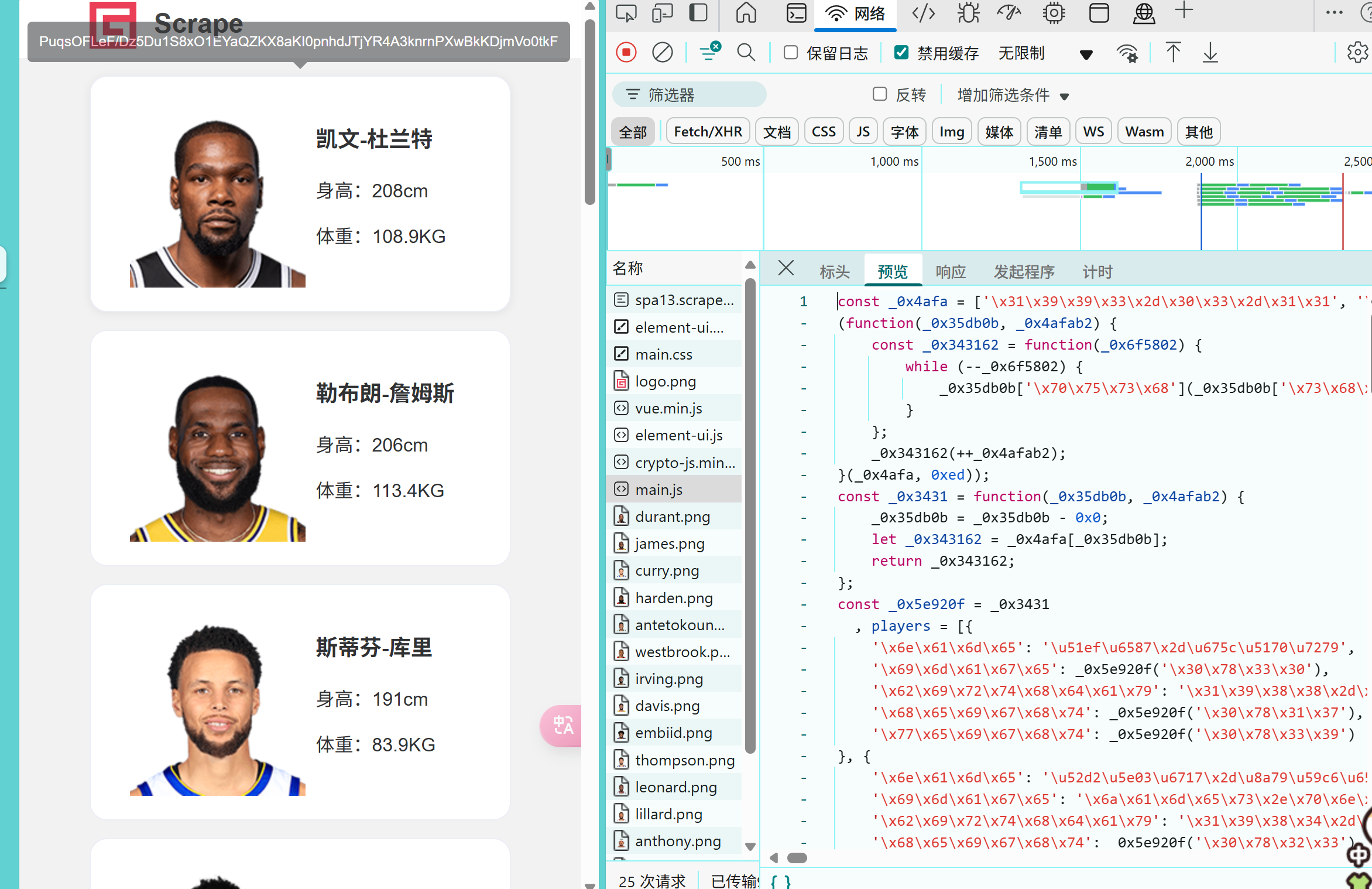1372x889 pixels.
Task: Check the 反转 invert filter box
Action: point(880,94)
